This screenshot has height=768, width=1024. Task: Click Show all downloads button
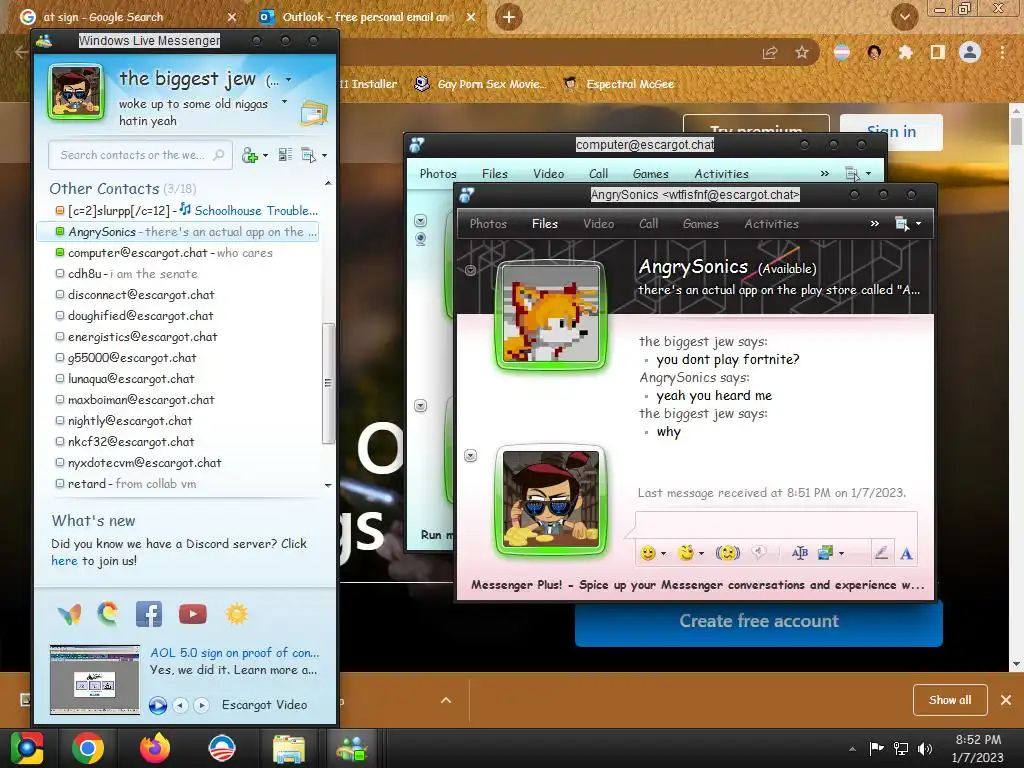point(950,700)
